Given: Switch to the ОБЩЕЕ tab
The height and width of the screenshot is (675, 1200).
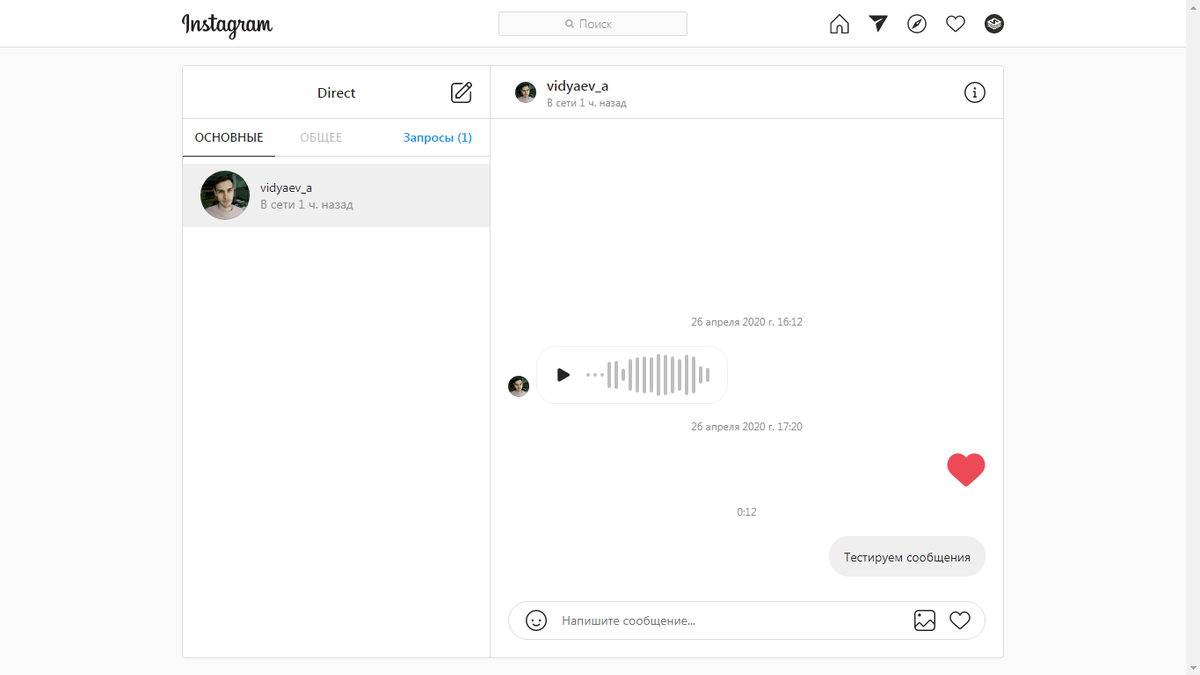Looking at the screenshot, I should point(321,138).
